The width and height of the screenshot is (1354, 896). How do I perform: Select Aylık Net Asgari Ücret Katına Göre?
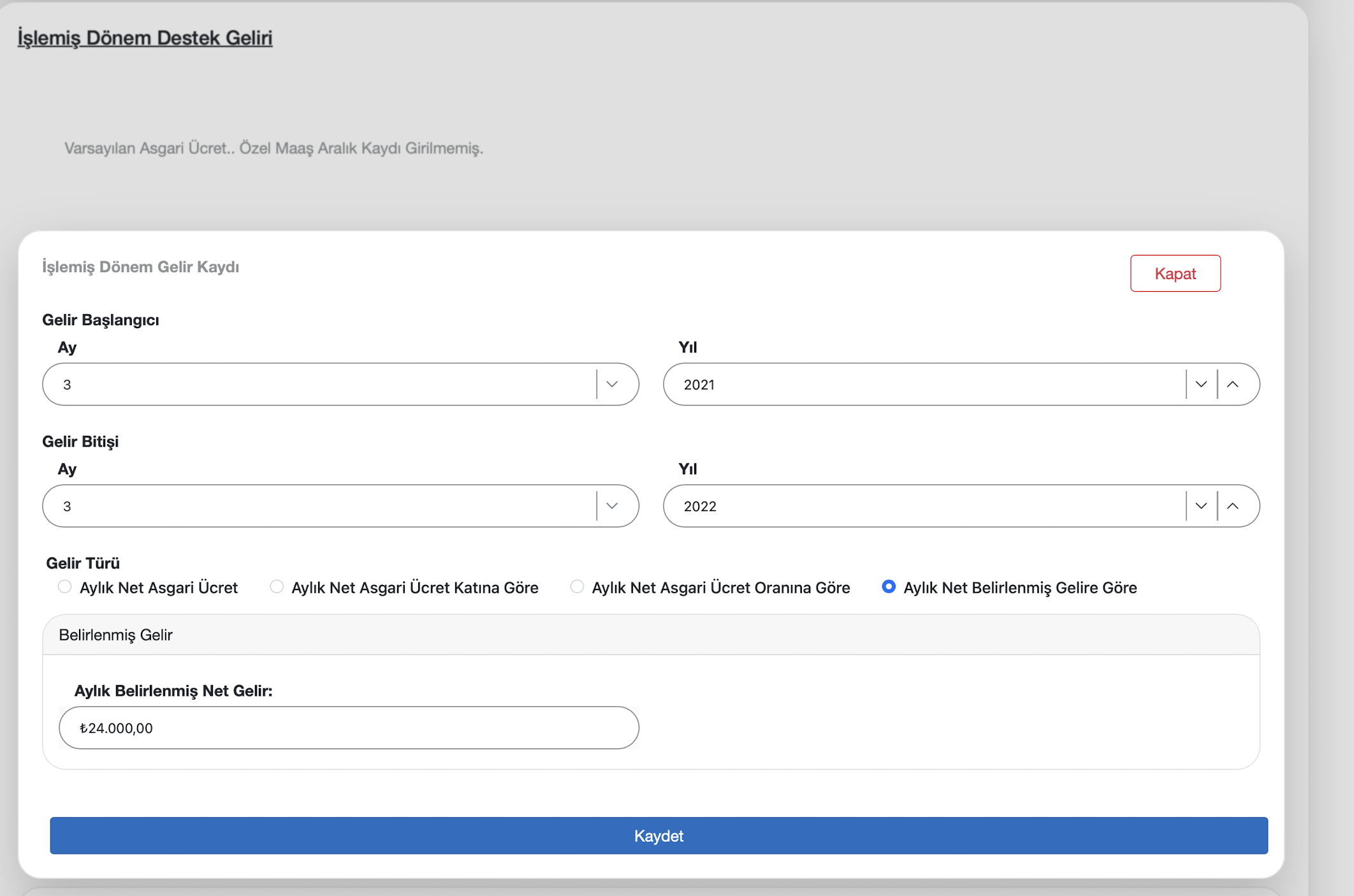(277, 587)
